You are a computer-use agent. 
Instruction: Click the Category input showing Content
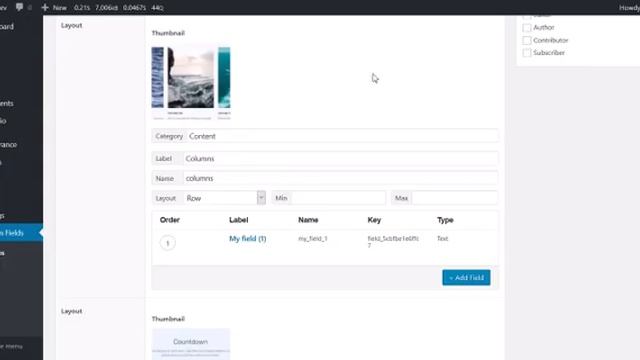tap(342, 136)
